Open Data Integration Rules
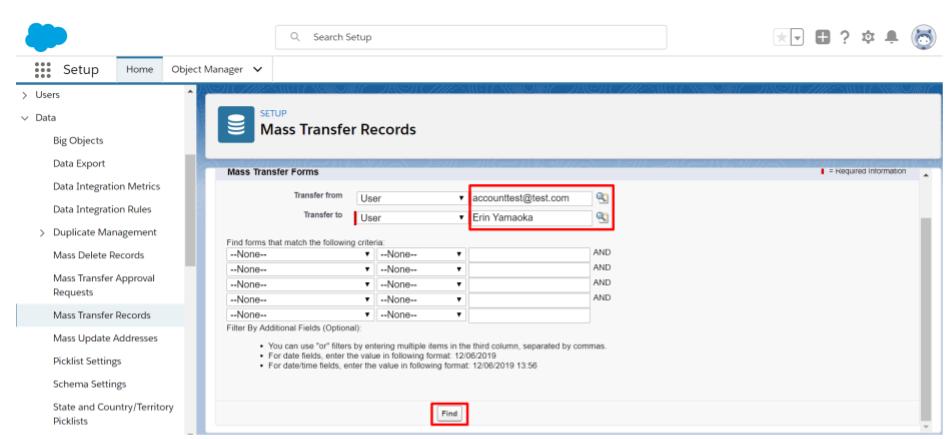This screenshot has height=439, width=947. pyautogui.click(x=102, y=210)
